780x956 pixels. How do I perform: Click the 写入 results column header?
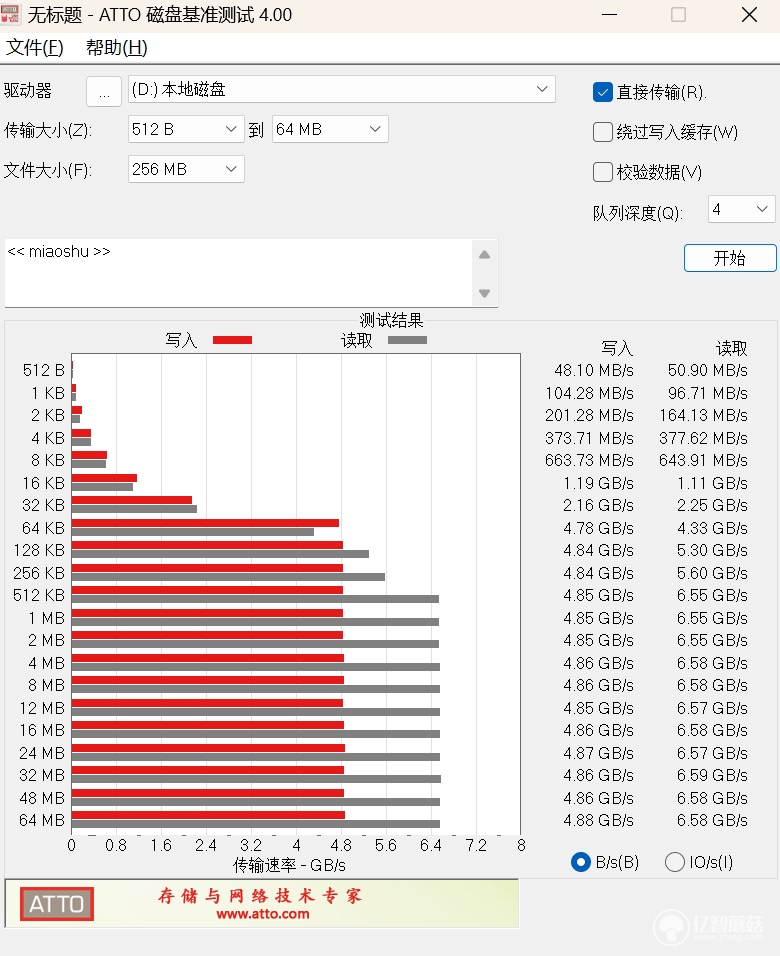tap(617, 348)
